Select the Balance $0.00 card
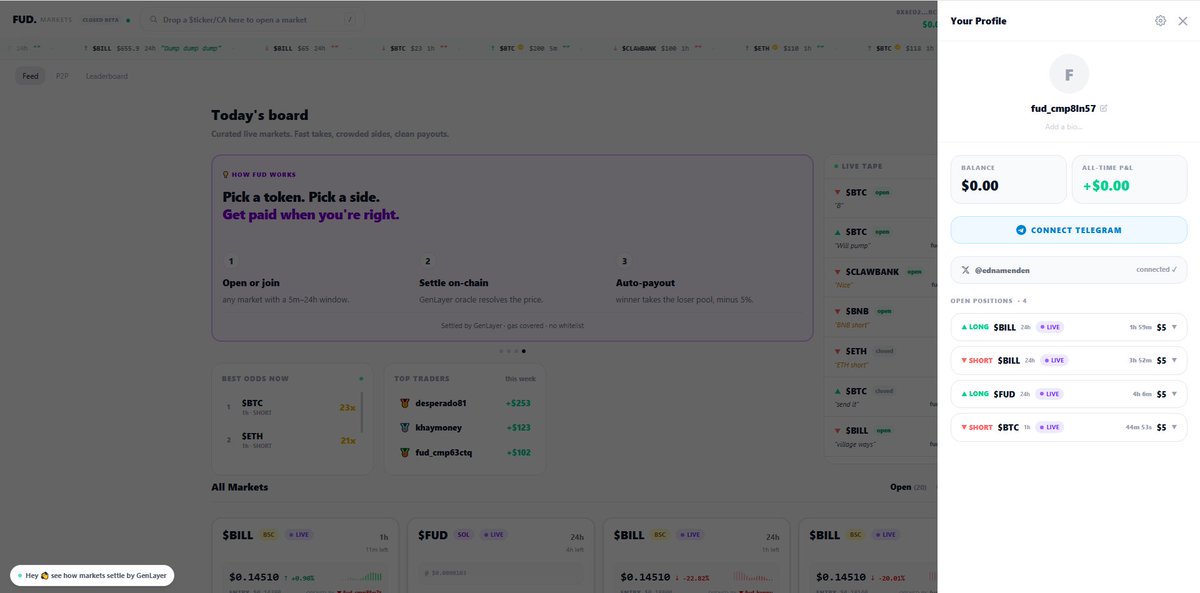Image resolution: width=1200 pixels, height=593 pixels. [x=1008, y=179]
